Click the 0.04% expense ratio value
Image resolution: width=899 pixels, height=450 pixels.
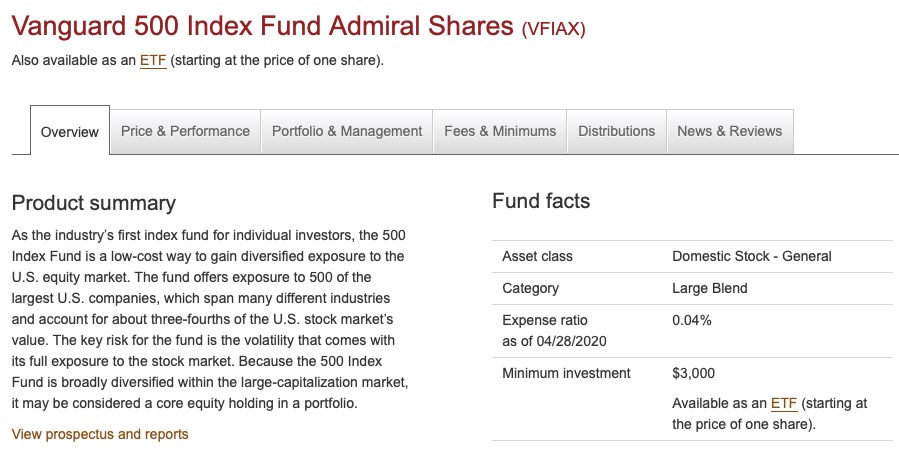pyautogui.click(x=692, y=321)
